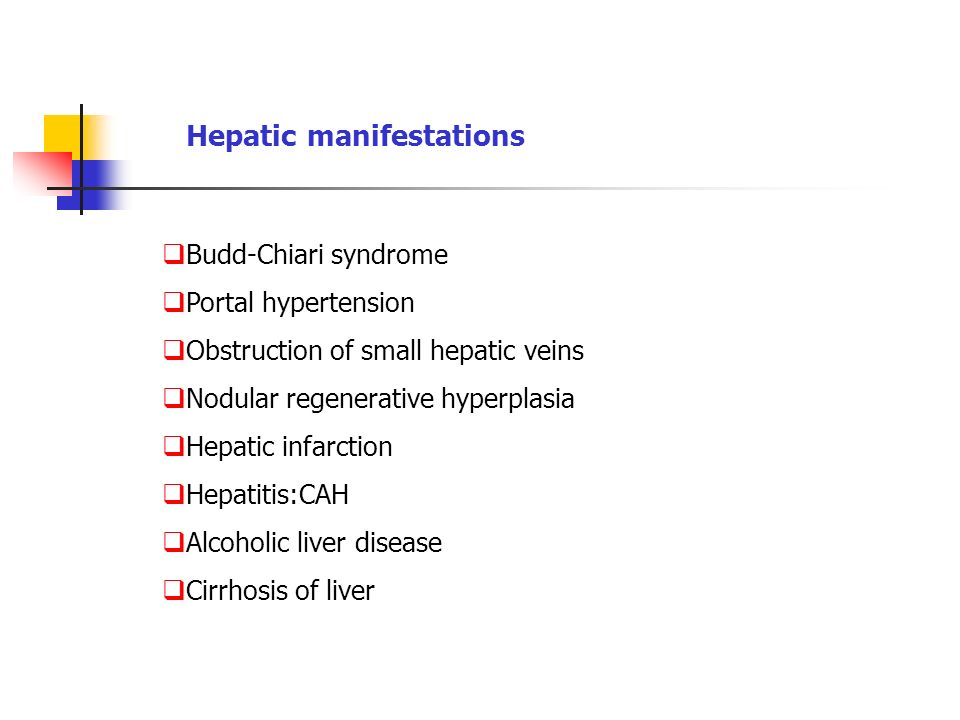Check the Obstruction of small hepatic veins box
The height and width of the screenshot is (720, 960).
174,350
